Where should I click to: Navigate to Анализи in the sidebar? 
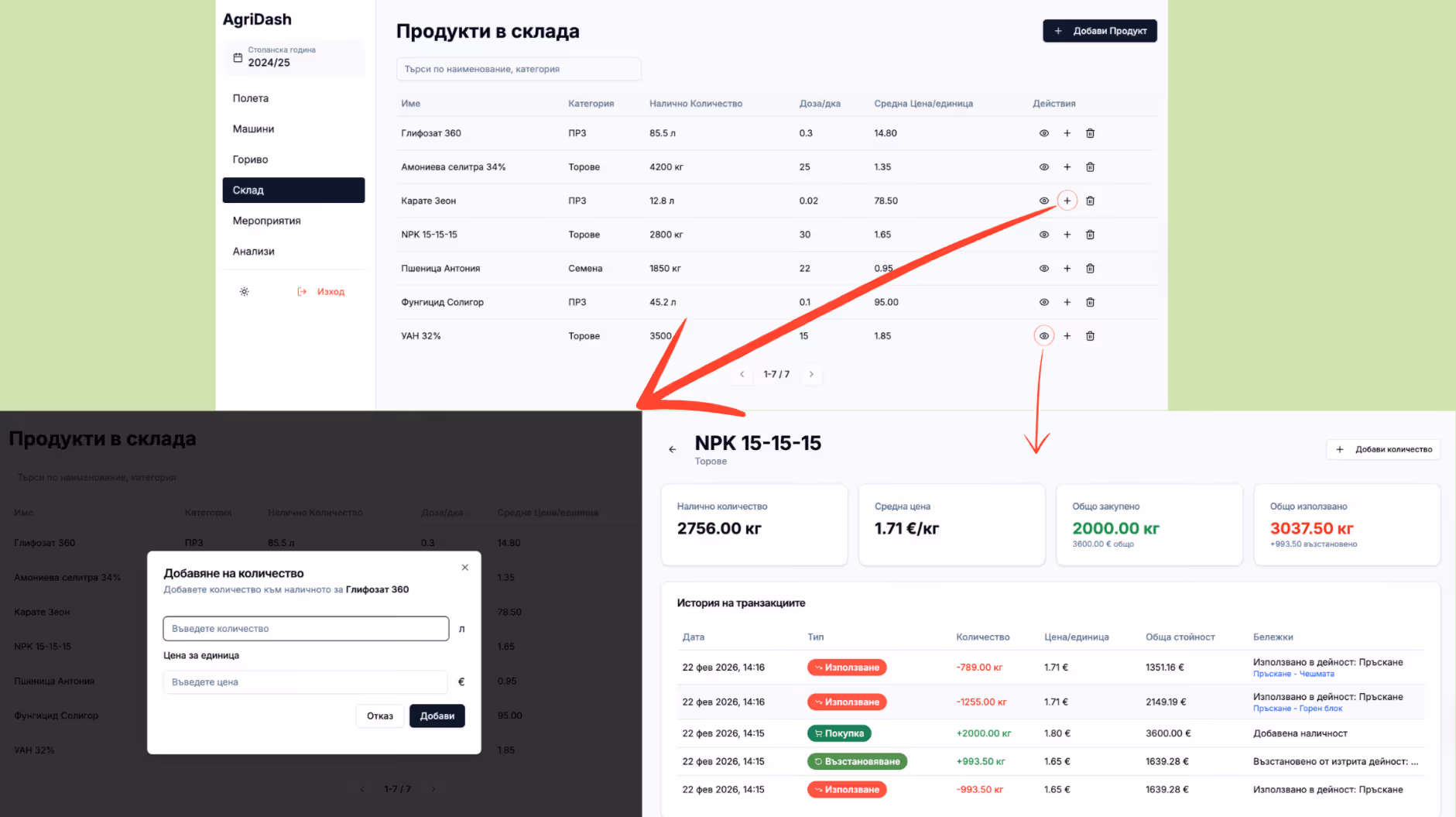point(254,252)
